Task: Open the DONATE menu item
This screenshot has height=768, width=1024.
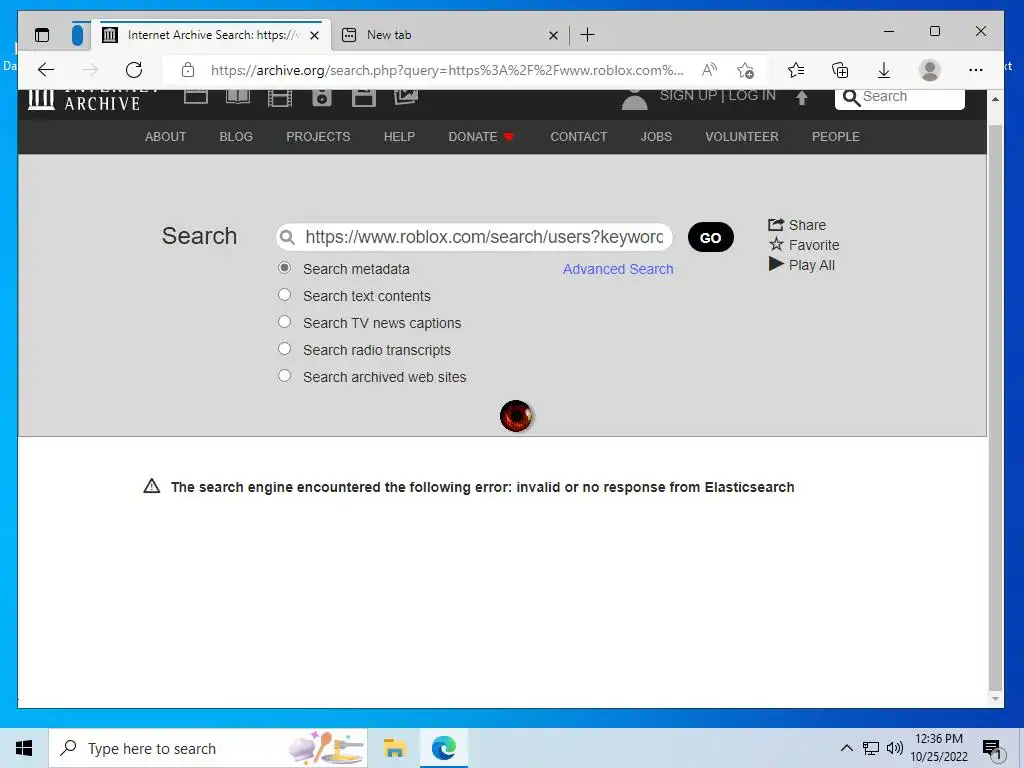Action: (x=481, y=136)
